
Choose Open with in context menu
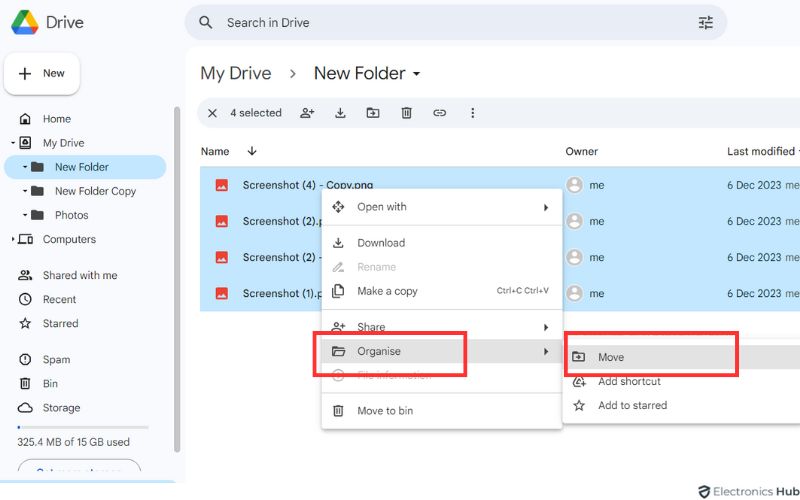coord(442,207)
